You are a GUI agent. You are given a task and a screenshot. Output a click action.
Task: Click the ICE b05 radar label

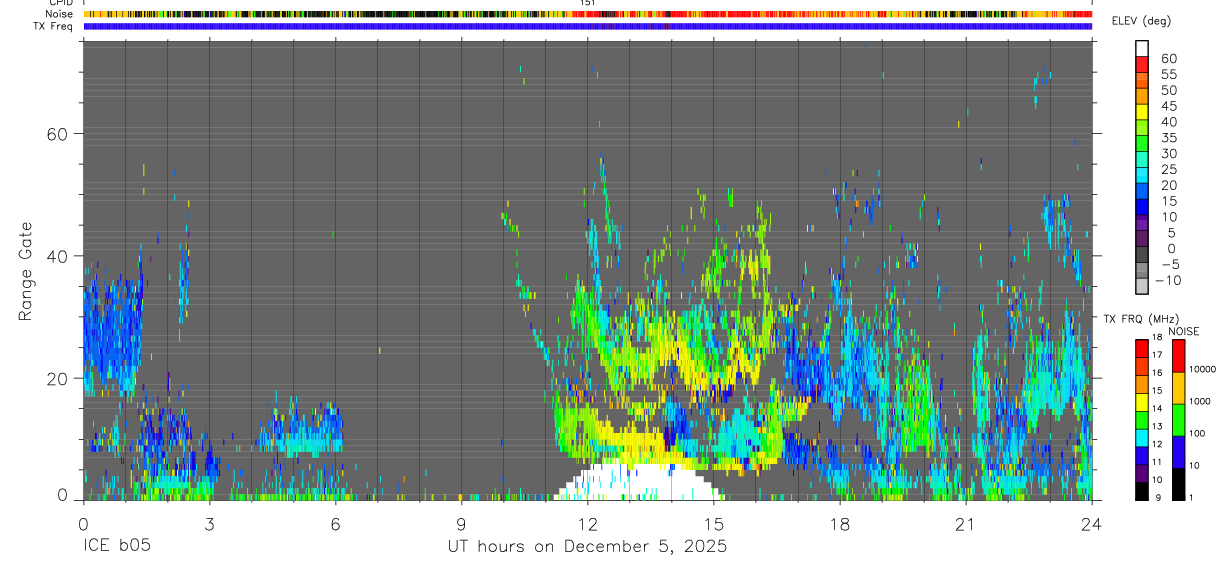click(116, 547)
